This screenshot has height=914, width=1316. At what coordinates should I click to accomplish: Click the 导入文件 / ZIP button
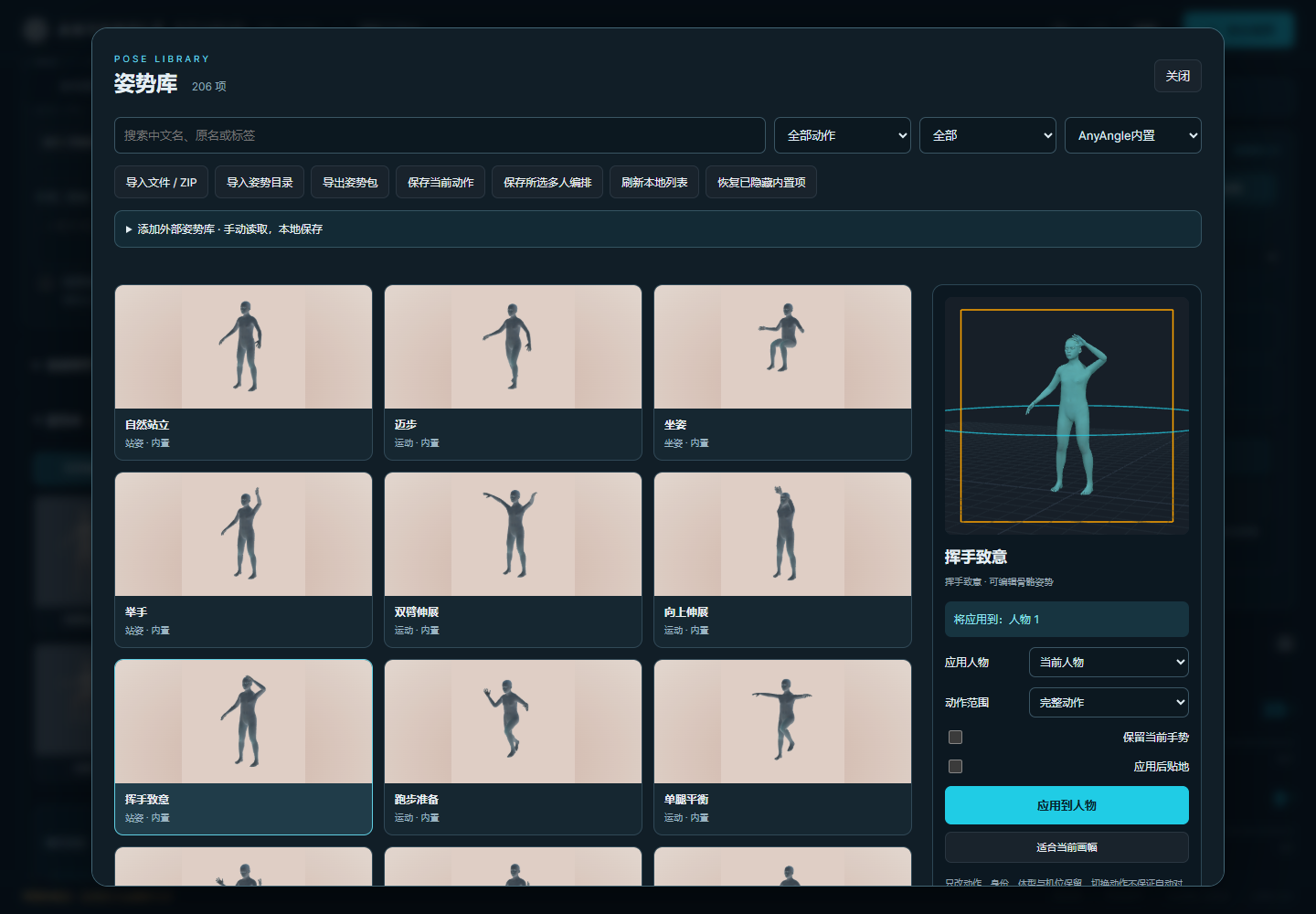(162, 182)
